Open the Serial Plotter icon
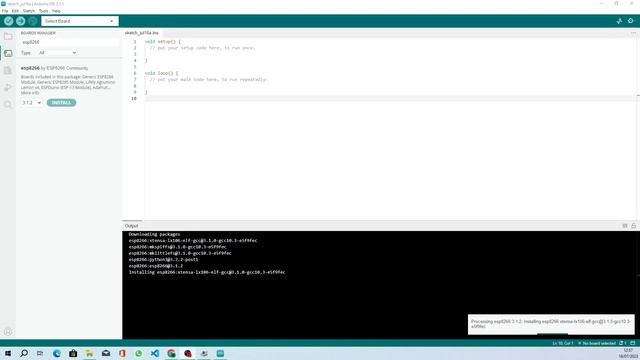Image resolution: width=640 pixels, height=360 pixels. (619, 21)
